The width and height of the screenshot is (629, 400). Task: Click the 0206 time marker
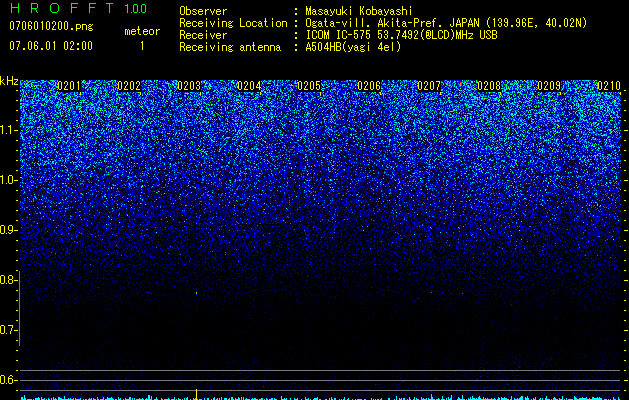click(369, 86)
